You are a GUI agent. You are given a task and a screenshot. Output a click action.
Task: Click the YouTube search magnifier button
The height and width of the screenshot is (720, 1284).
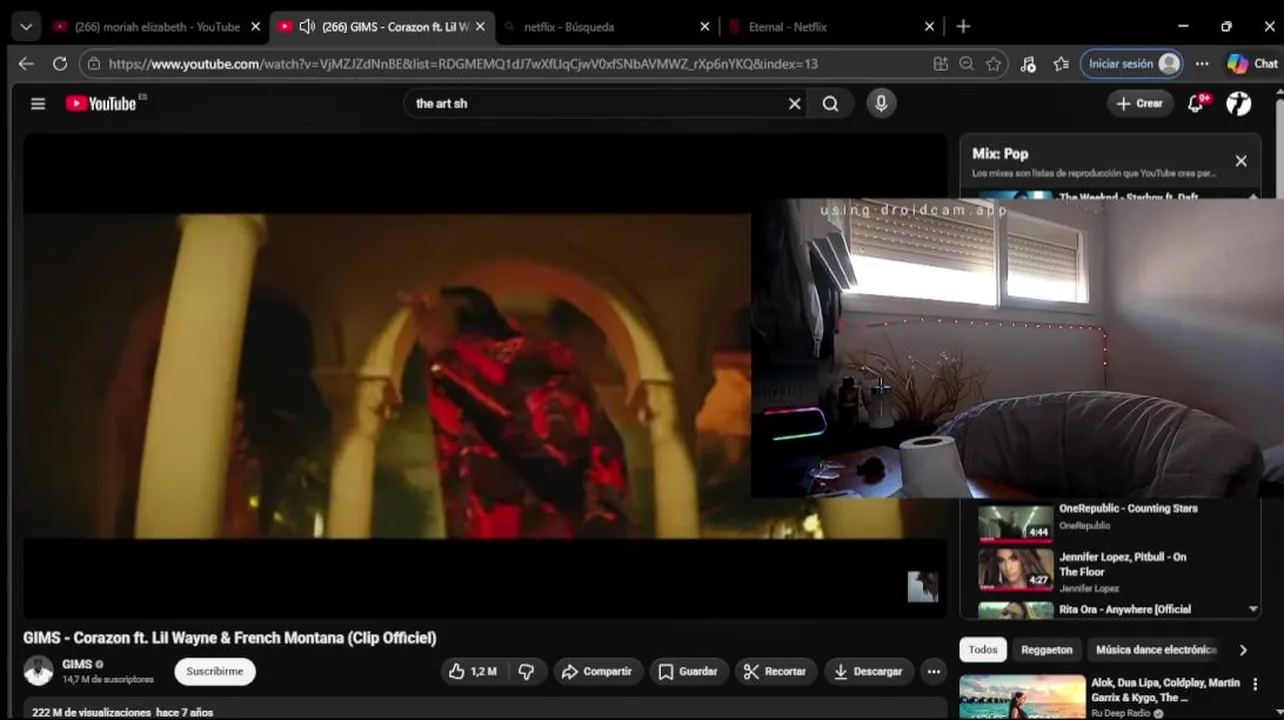pos(830,103)
